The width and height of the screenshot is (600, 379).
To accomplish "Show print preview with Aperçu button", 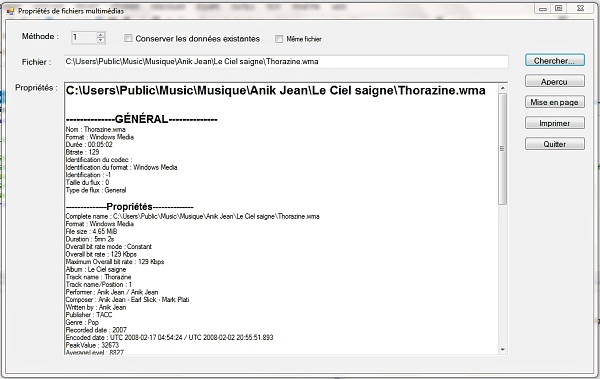I will [x=555, y=81].
